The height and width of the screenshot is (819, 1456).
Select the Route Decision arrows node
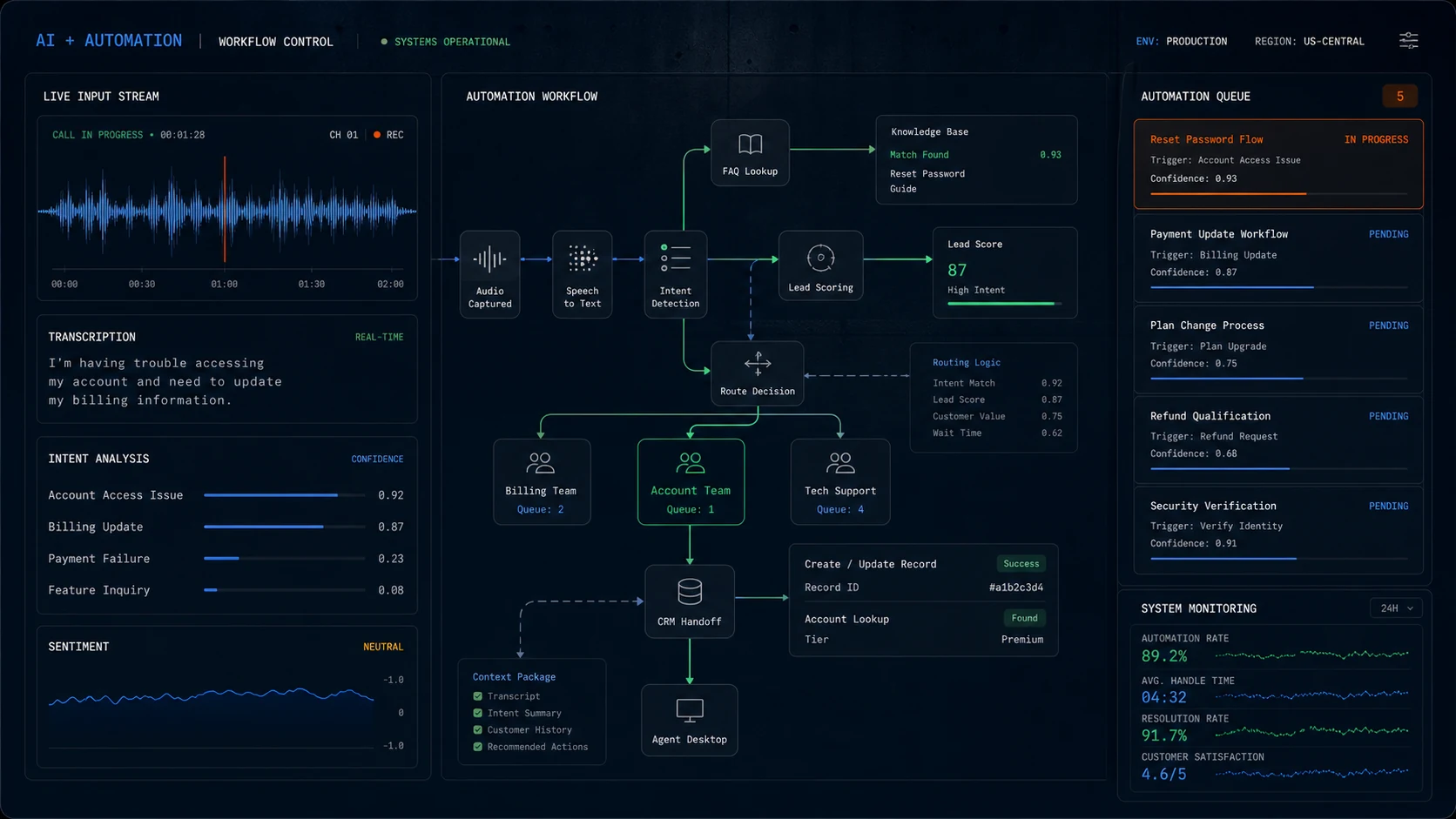pos(757,373)
